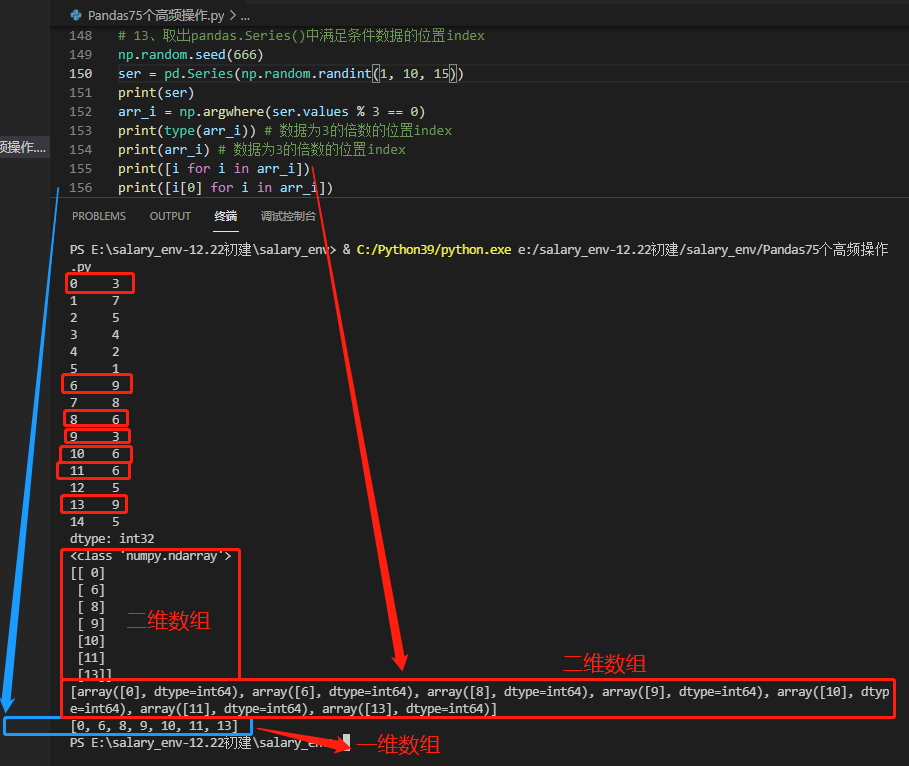The image size is (909, 766).
Task: Click the terminal output row '1 7'
Action: 94,301
